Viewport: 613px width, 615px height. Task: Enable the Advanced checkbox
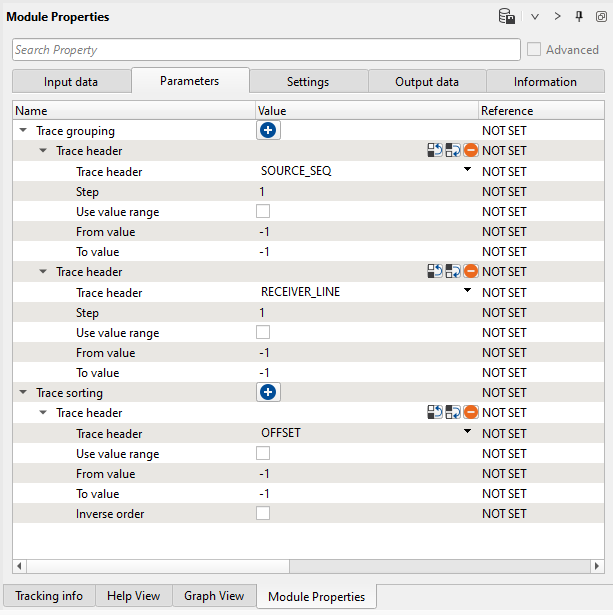tap(534, 50)
